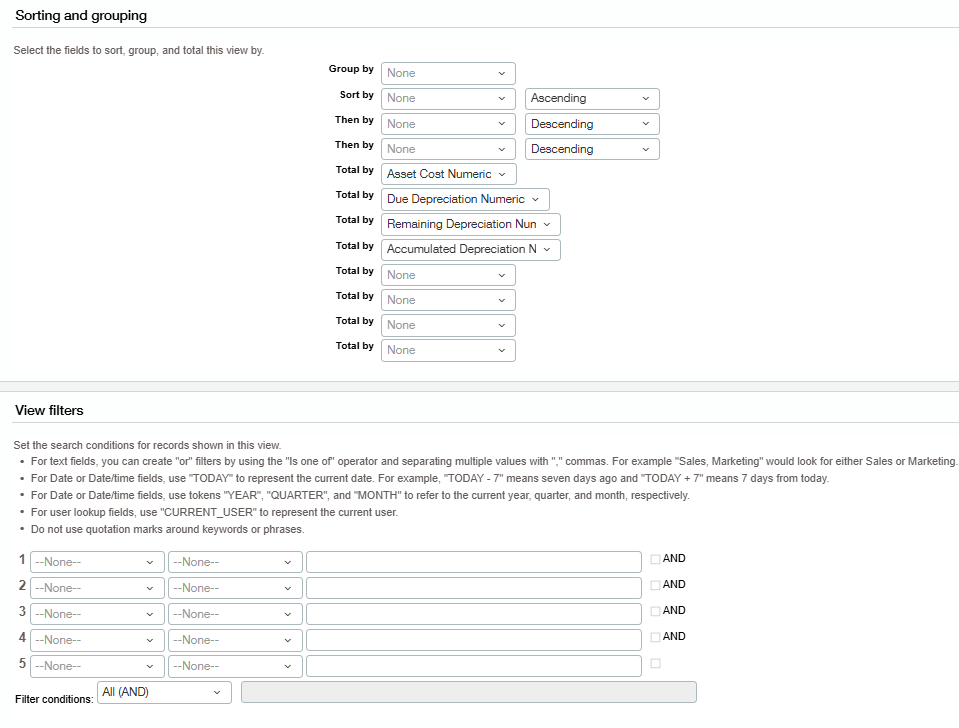
Task: Open filter 1 field dropdown
Action: click(x=97, y=562)
